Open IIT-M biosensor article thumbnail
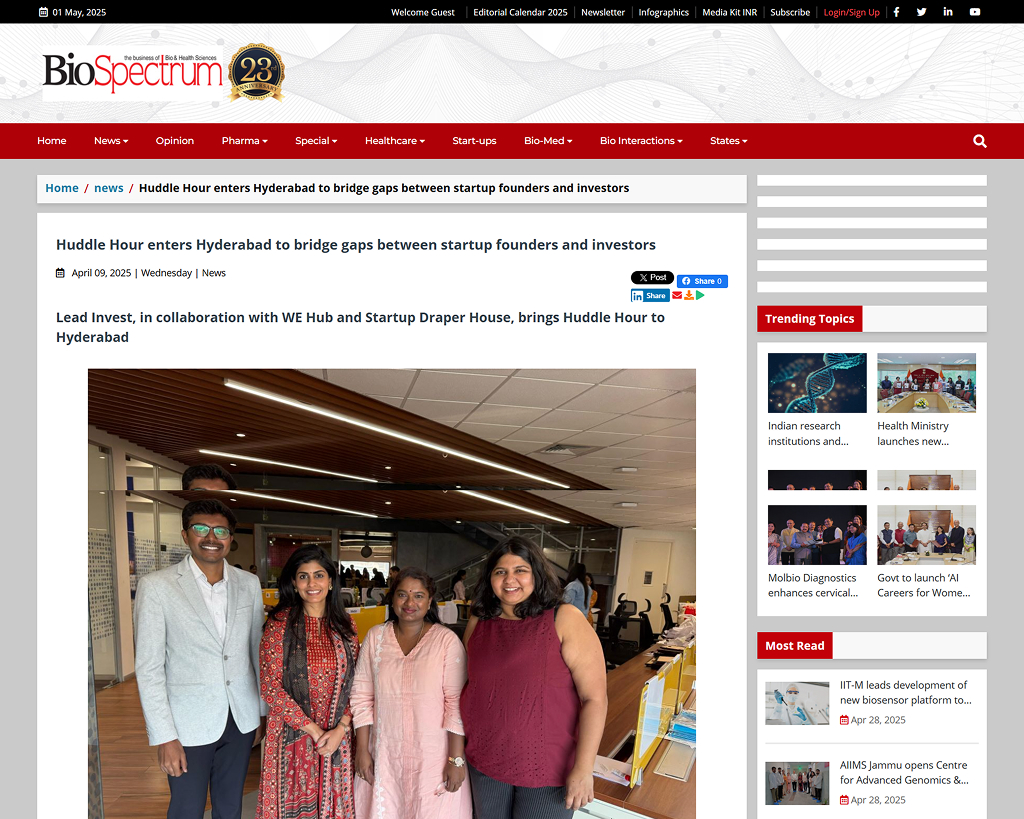 coord(797,703)
